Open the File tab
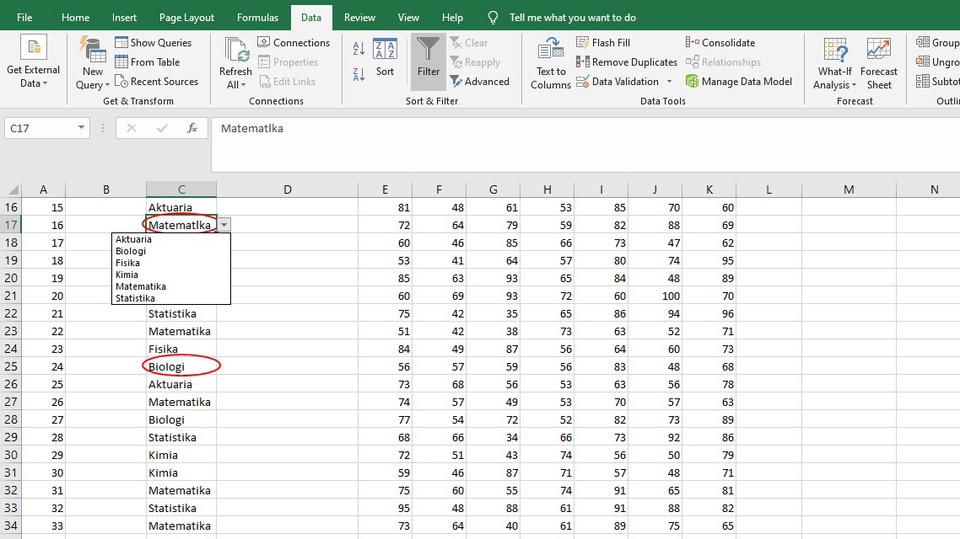 coord(24,17)
